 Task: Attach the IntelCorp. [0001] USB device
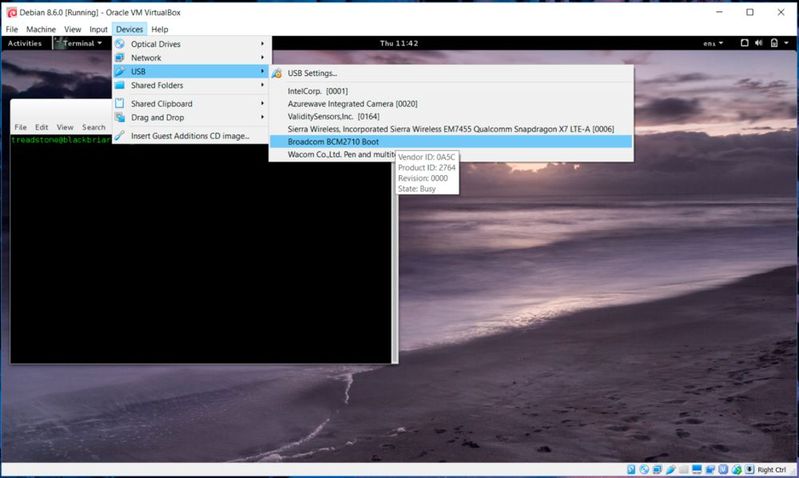tap(451, 91)
